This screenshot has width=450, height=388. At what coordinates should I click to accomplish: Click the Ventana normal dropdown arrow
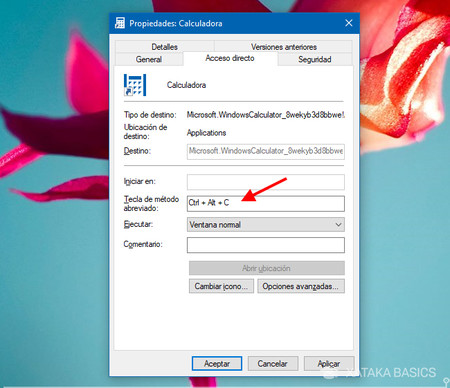[338, 225]
